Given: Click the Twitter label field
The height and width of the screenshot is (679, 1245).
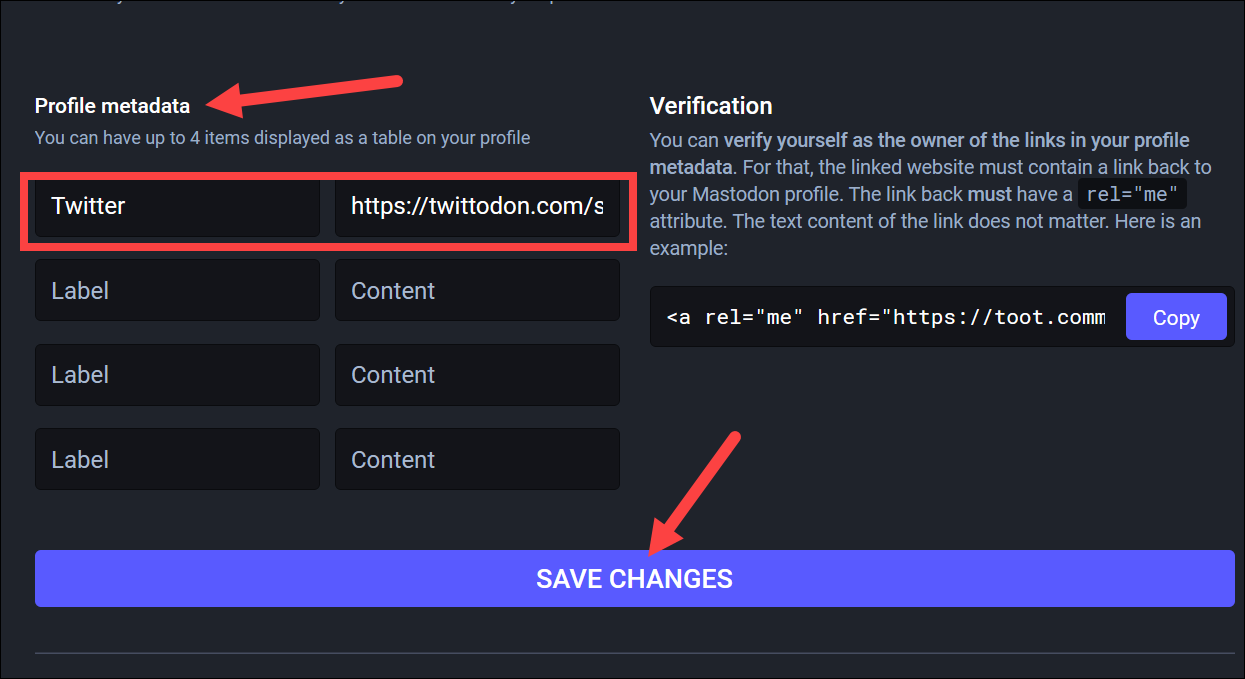Looking at the screenshot, I should [x=177, y=207].
